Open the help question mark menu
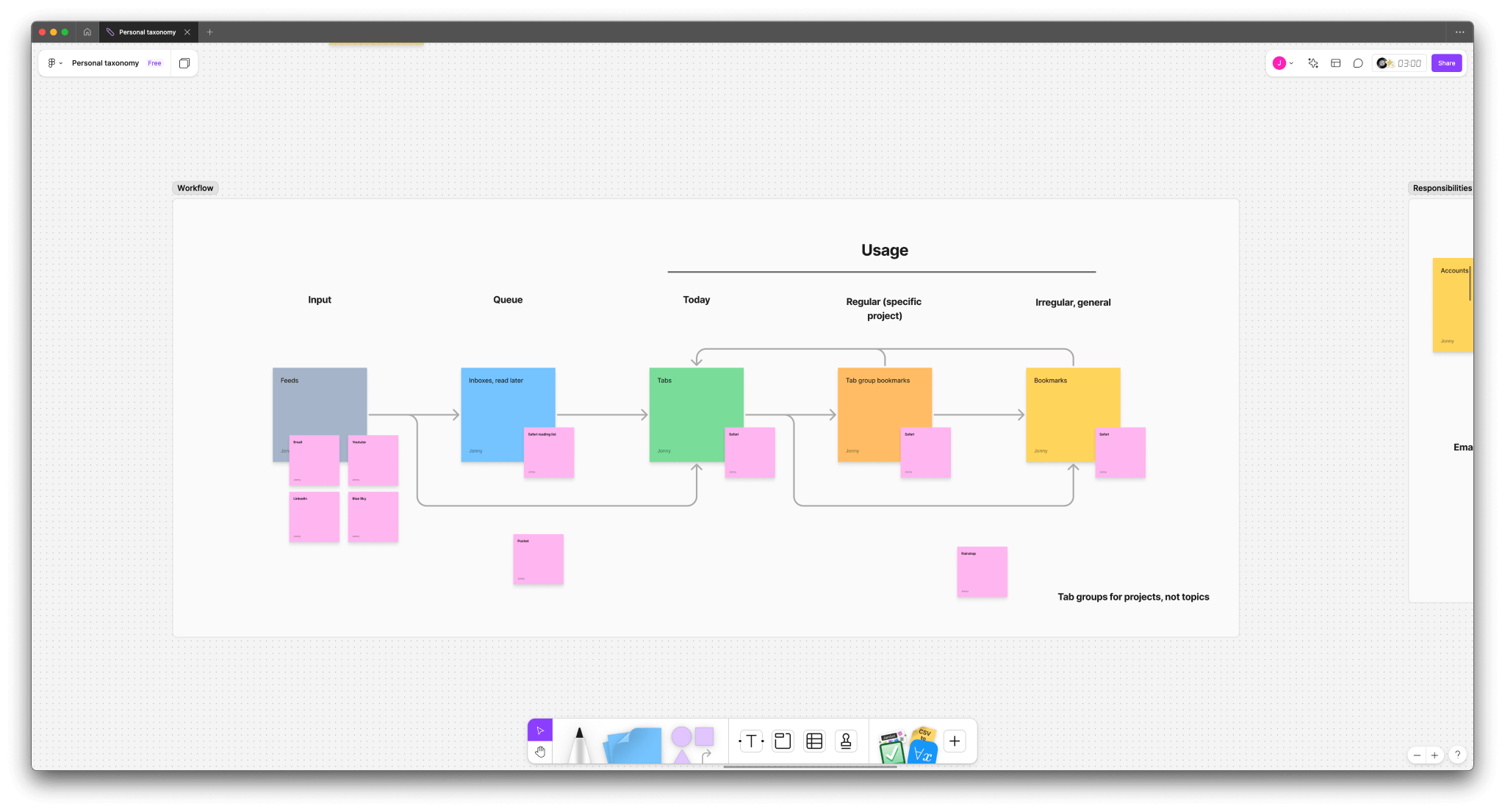Viewport: 1505px width, 812px height. tap(1458, 755)
